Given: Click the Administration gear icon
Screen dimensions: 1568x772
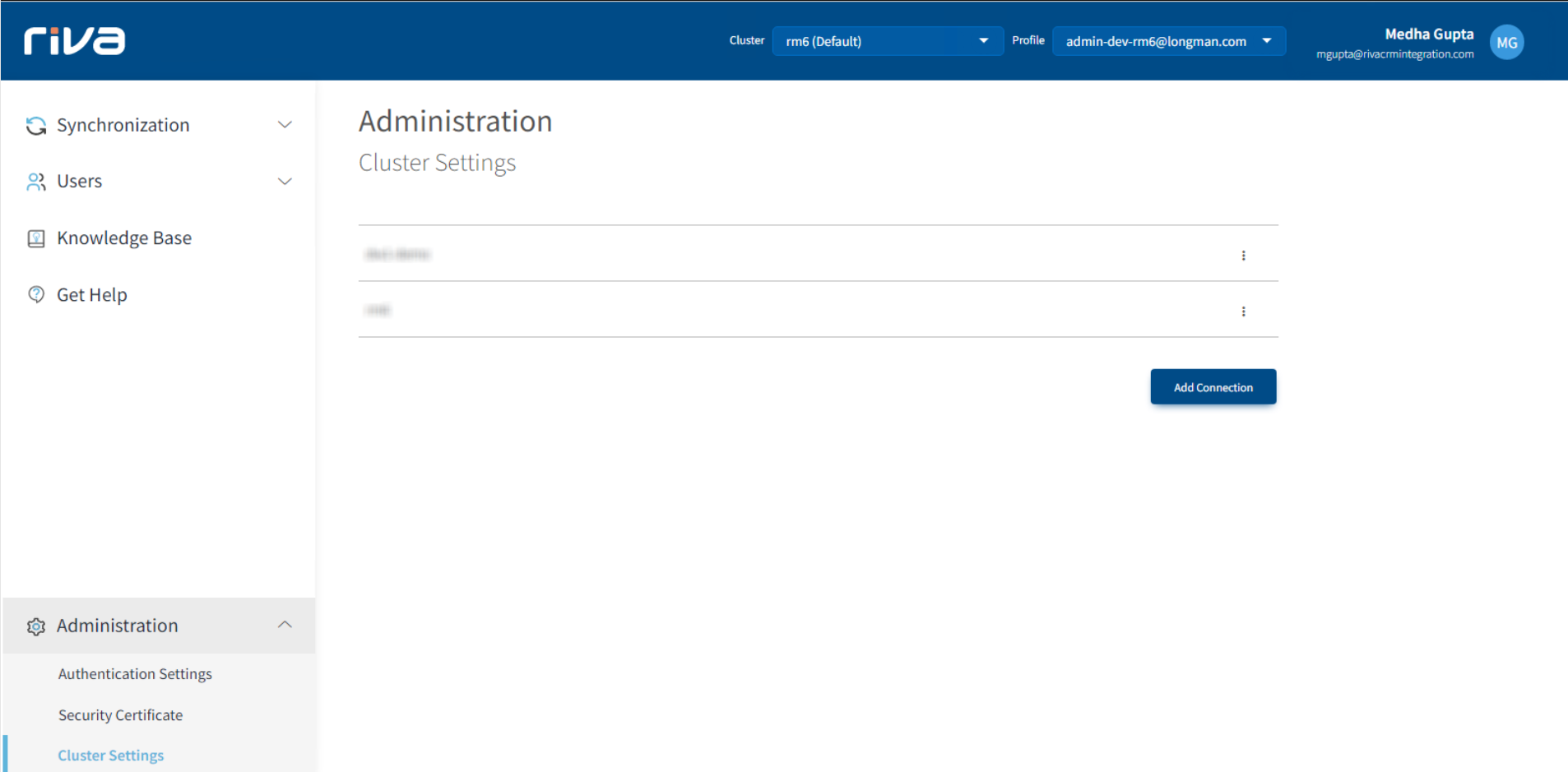Looking at the screenshot, I should 36,626.
